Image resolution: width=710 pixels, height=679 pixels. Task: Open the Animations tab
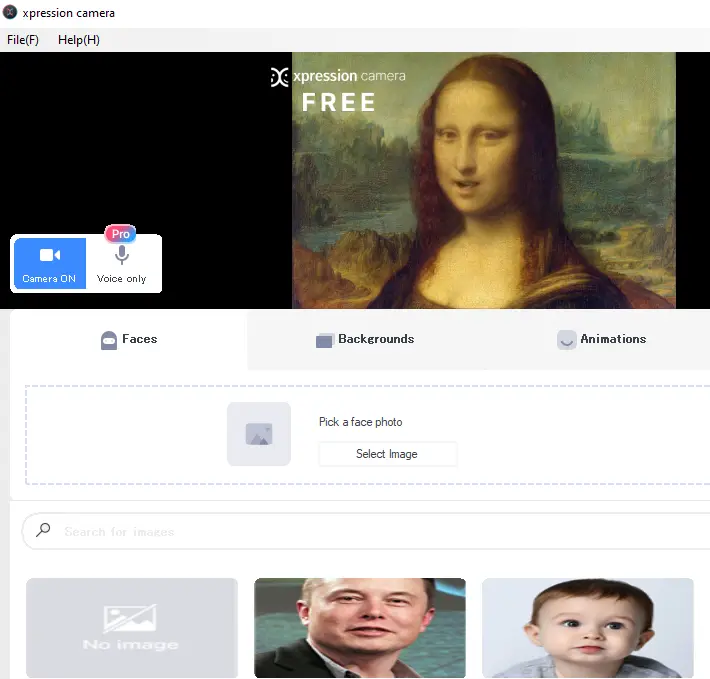(x=602, y=340)
